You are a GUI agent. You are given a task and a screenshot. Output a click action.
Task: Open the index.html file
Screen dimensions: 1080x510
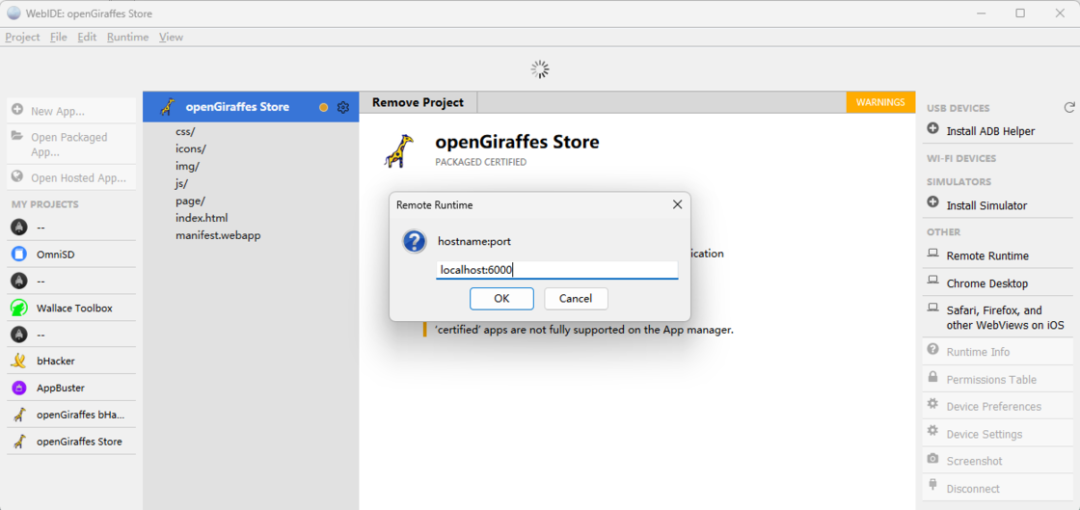click(202, 218)
